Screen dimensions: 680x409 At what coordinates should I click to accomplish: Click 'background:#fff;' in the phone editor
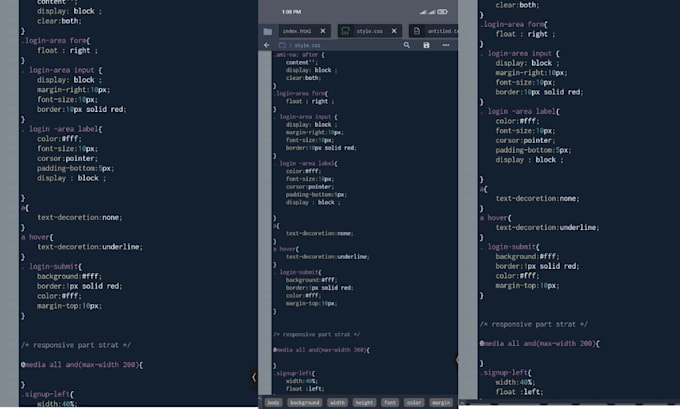tap(310, 280)
